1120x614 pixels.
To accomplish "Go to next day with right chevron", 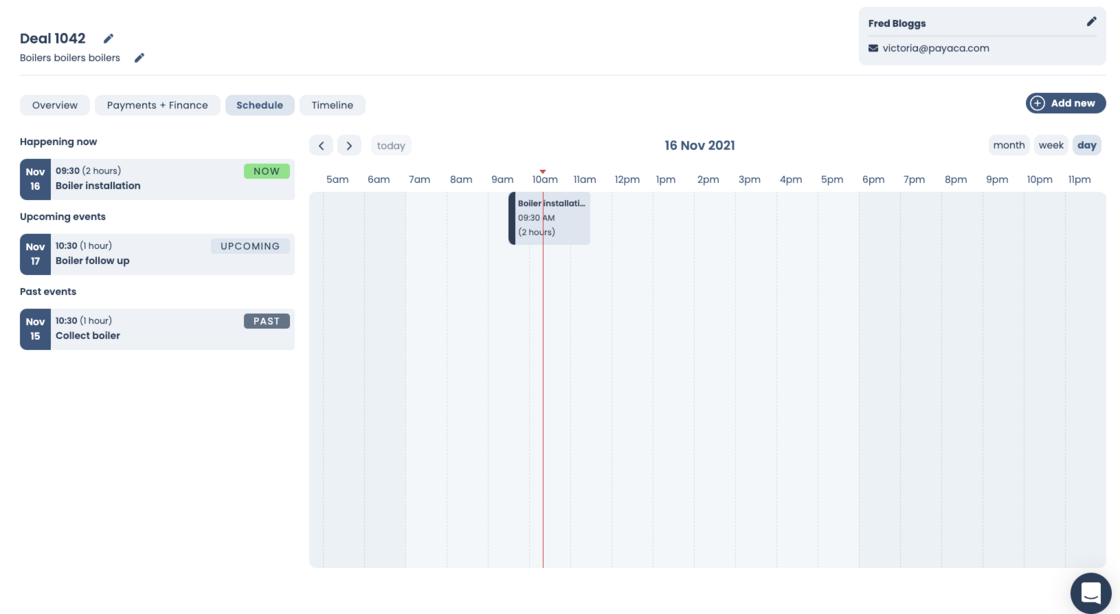I will point(349,146).
